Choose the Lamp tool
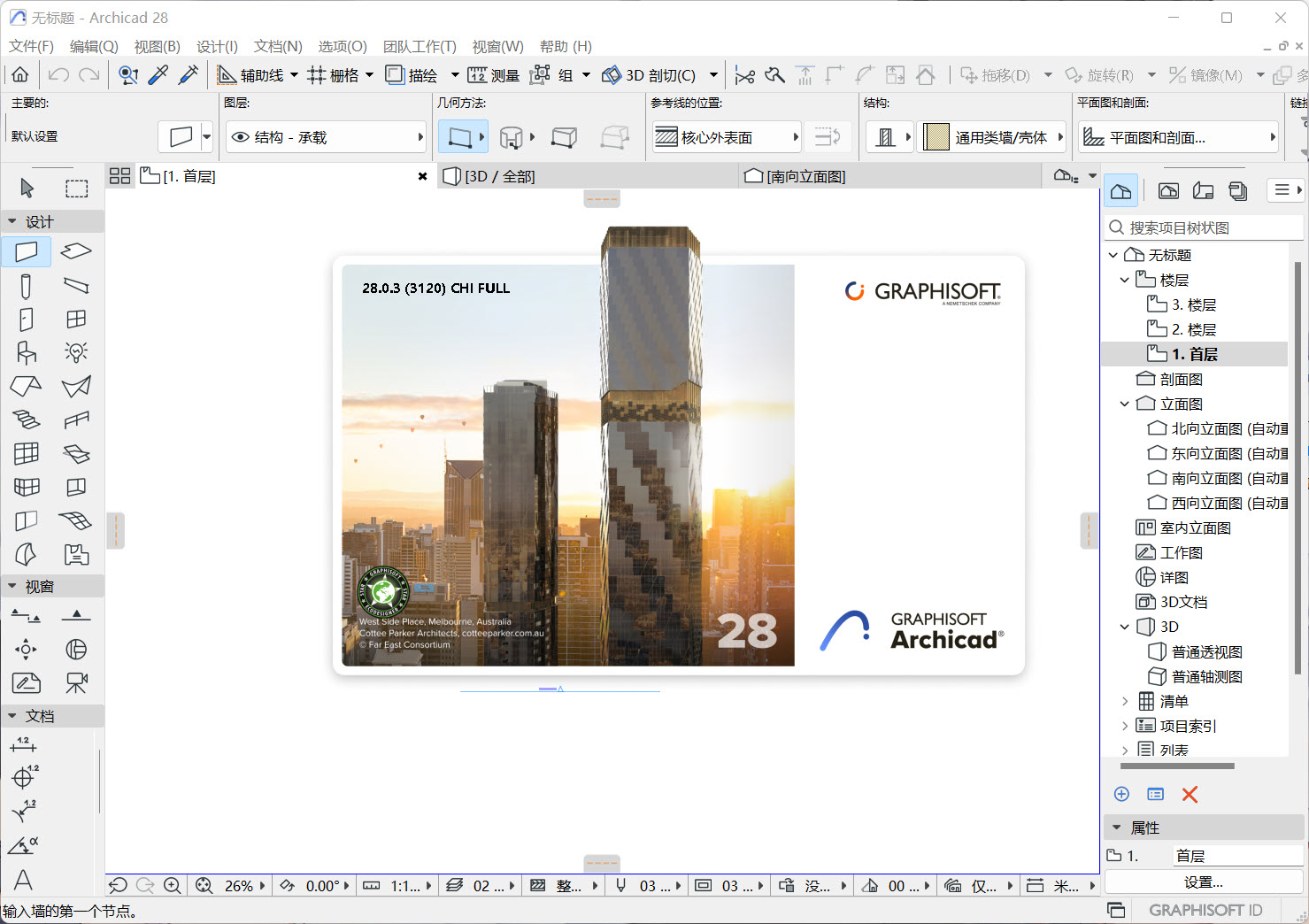 click(77, 352)
